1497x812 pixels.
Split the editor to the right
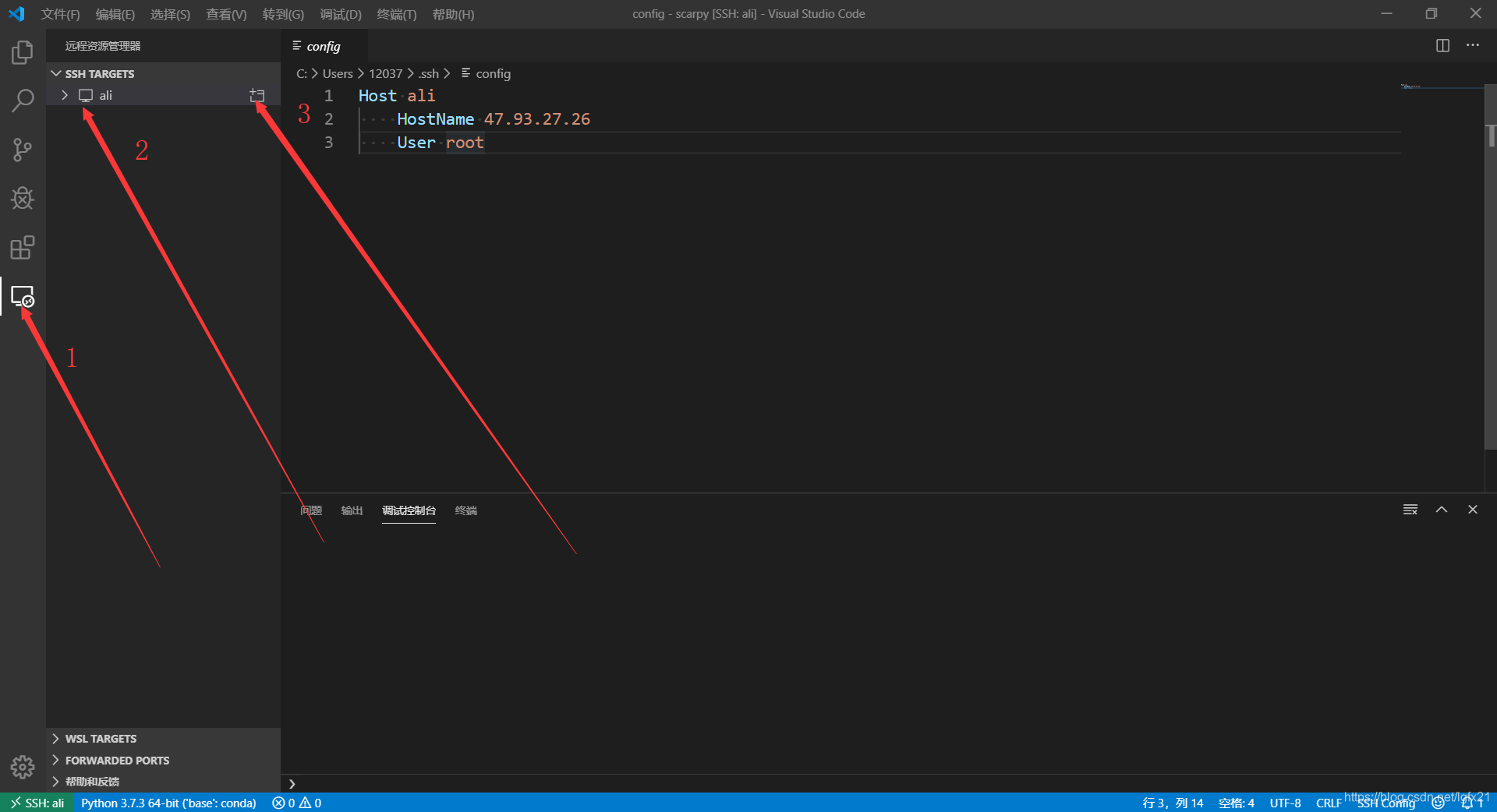tap(1442, 45)
